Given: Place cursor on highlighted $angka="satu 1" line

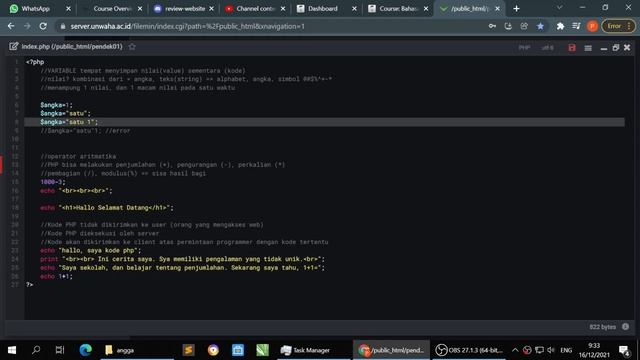Looking at the screenshot, I should [x=324, y=122].
